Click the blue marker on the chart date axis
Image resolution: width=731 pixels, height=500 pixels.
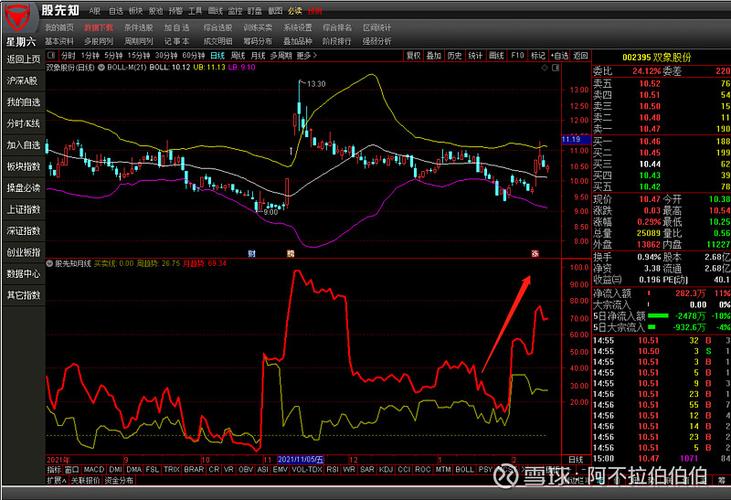[252, 253]
